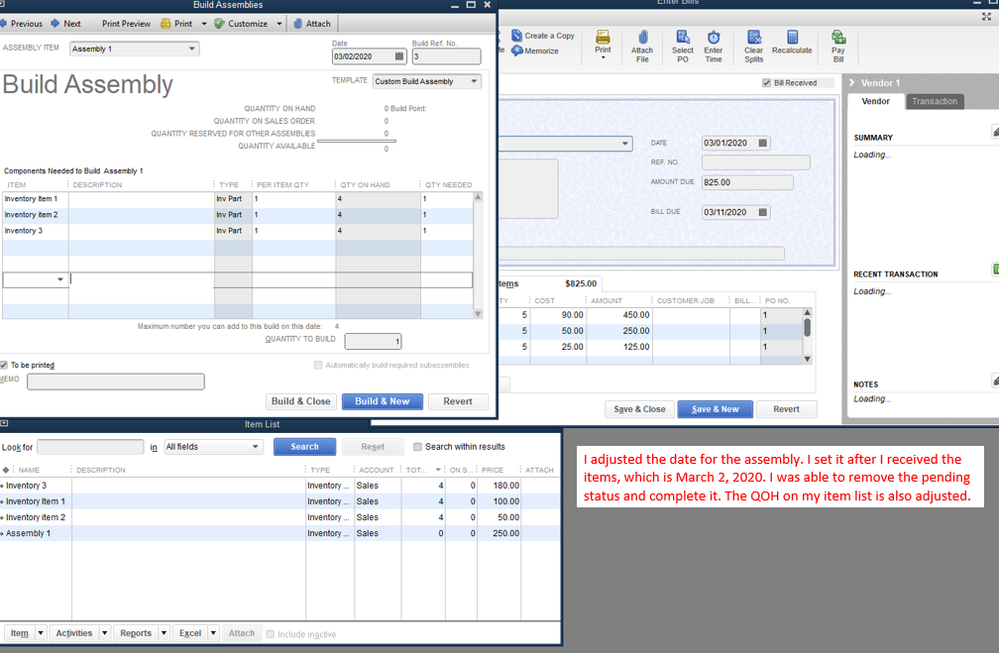
Task: Click the Ref. No. field in Enter Bills
Action: pos(756,162)
